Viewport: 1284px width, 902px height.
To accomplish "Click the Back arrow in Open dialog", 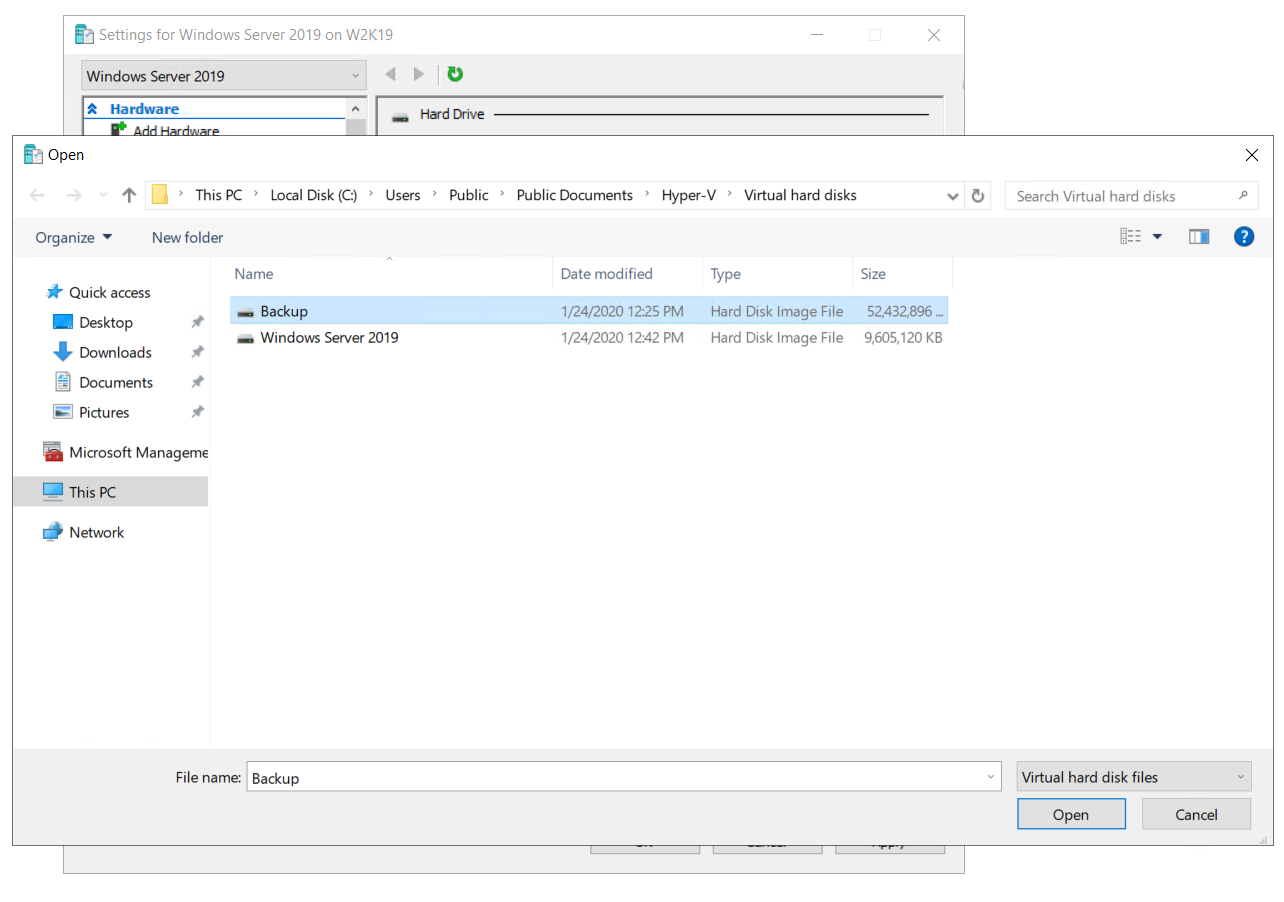I will pyautogui.click(x=37, y=196).
